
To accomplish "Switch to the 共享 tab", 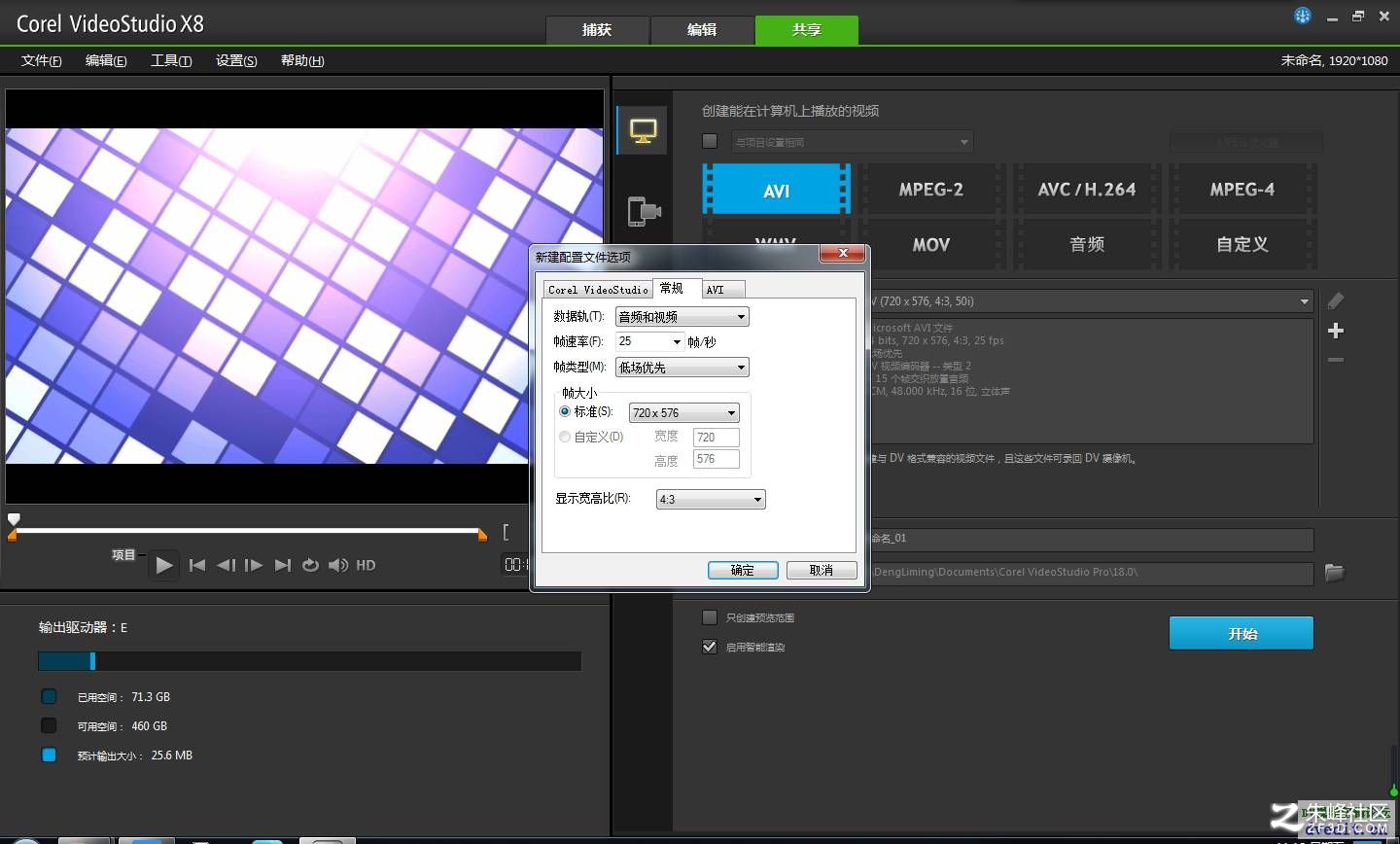I will click(x=806, y=30).
